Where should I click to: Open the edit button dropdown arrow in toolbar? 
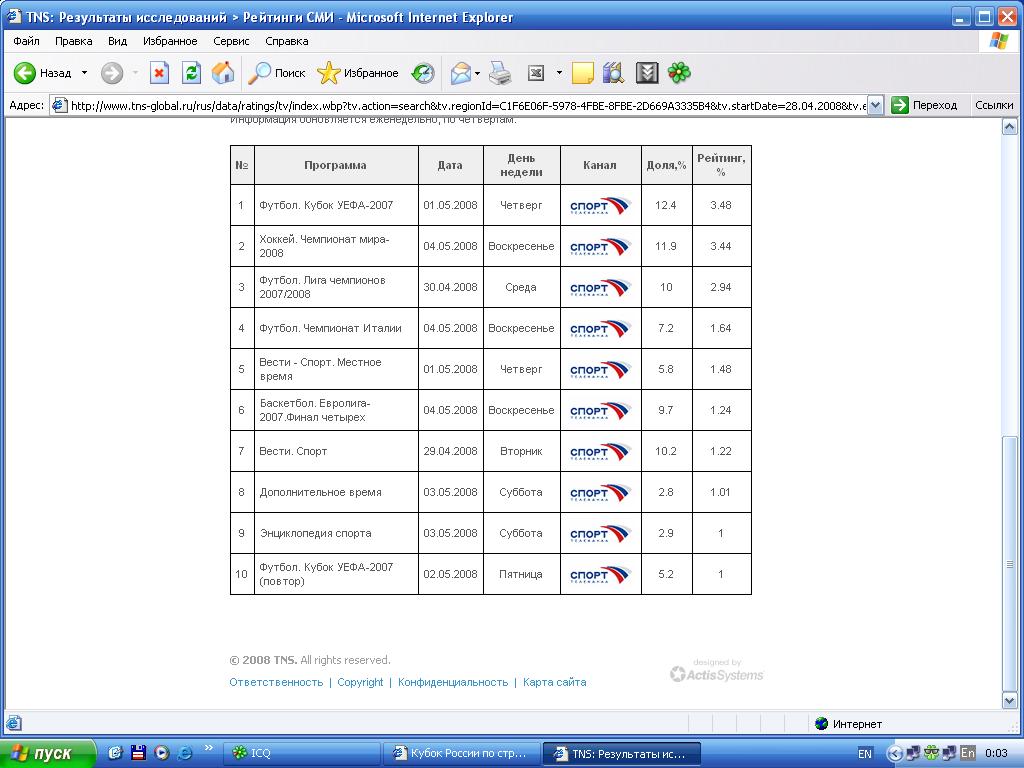point(559,73)
